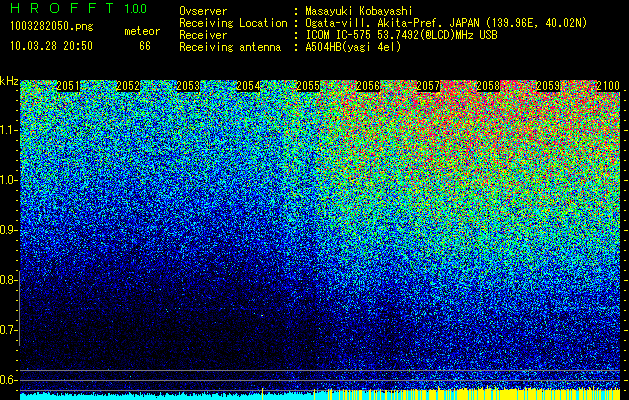Click the Receiver field label
This screenshot has width=629, height=400.
tap(203, 35)
